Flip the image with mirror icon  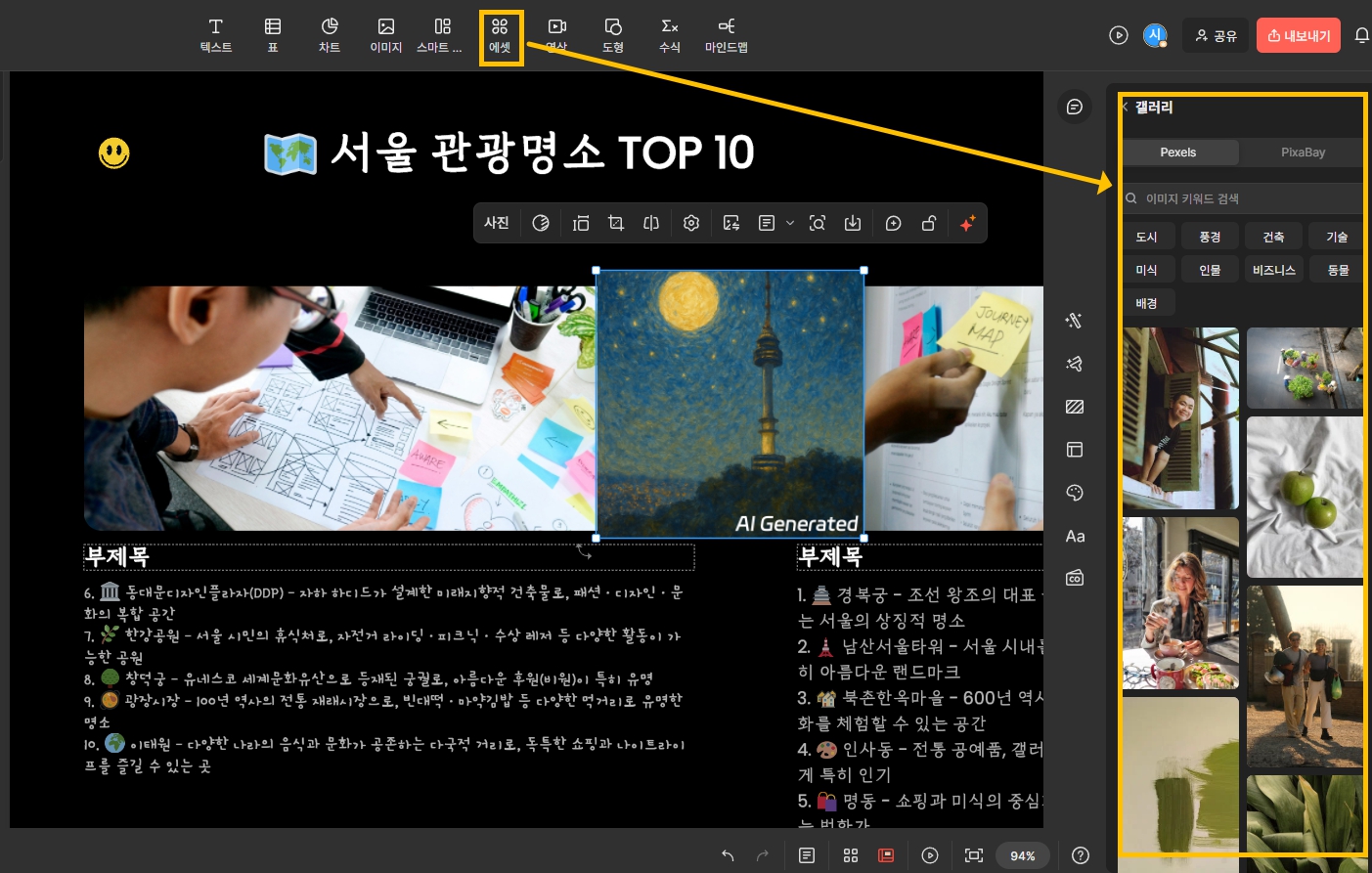[x=651, y=223]
